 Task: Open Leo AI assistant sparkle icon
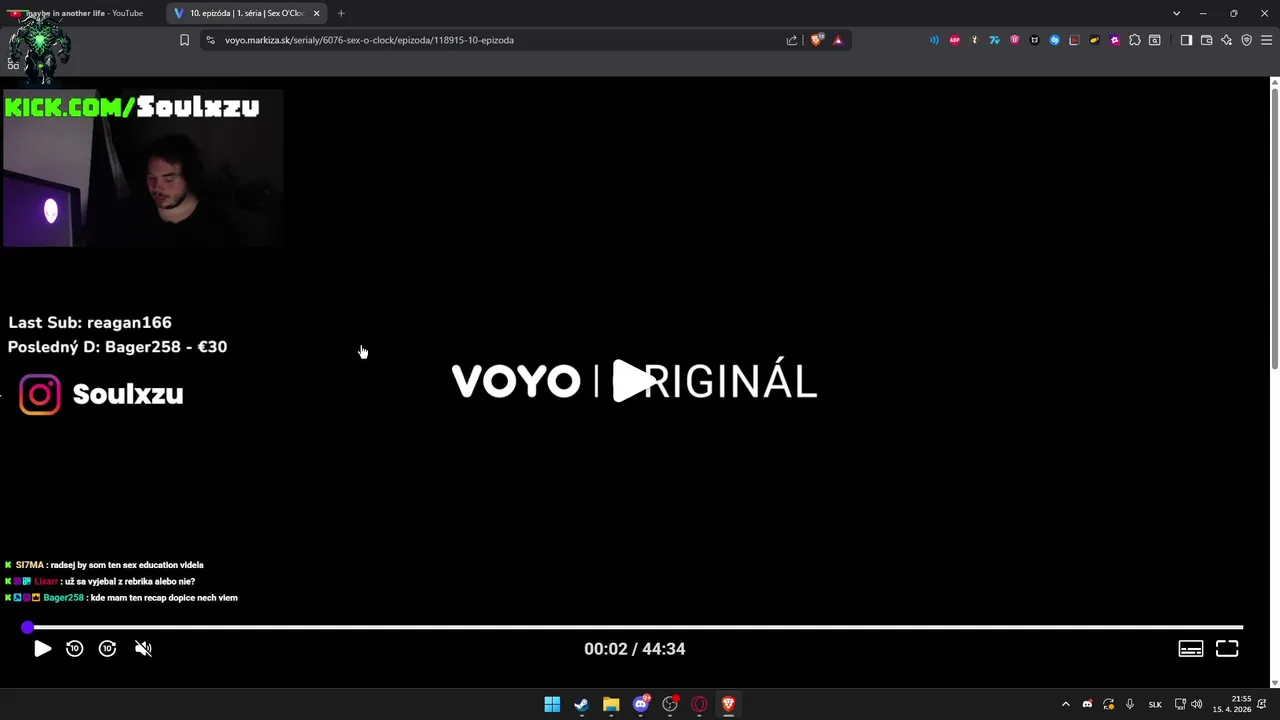click(x=1226, y=40)
